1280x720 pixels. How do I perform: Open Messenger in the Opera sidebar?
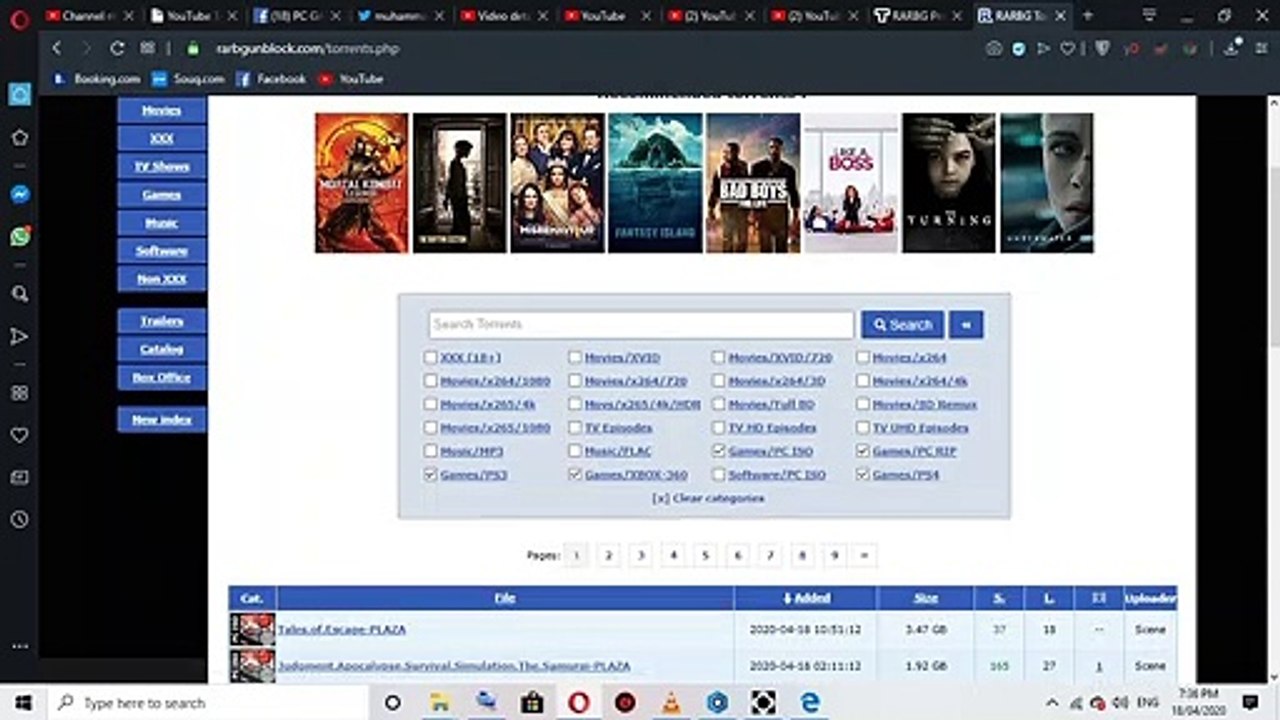pyautogui.click(x=19, y=195)
